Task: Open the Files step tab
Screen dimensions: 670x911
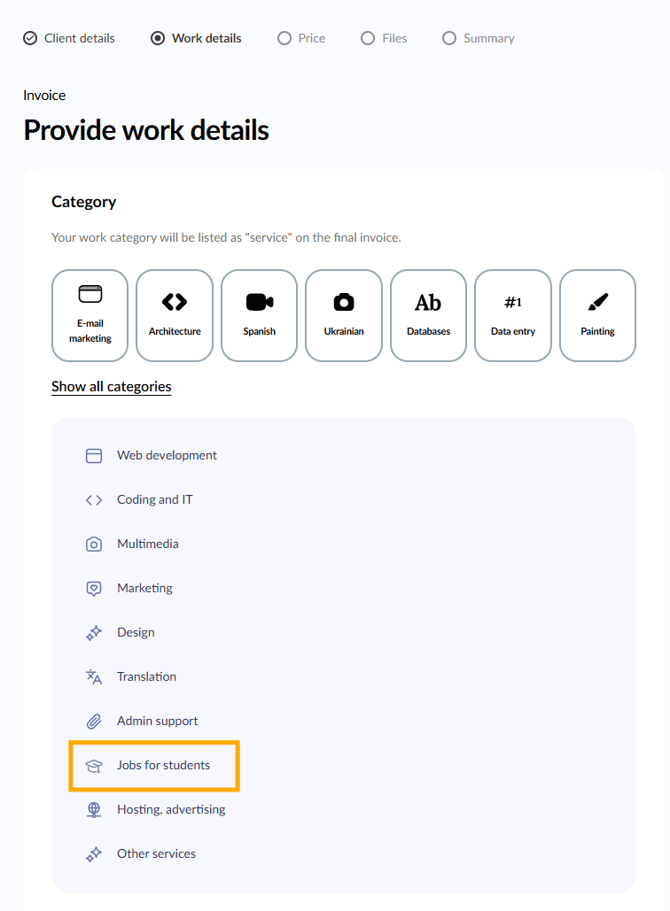Action: point(384,38)
